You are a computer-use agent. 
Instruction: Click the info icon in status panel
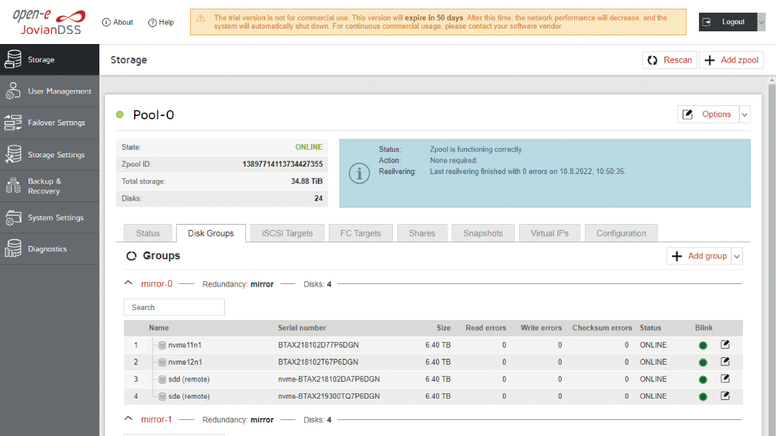359,174
